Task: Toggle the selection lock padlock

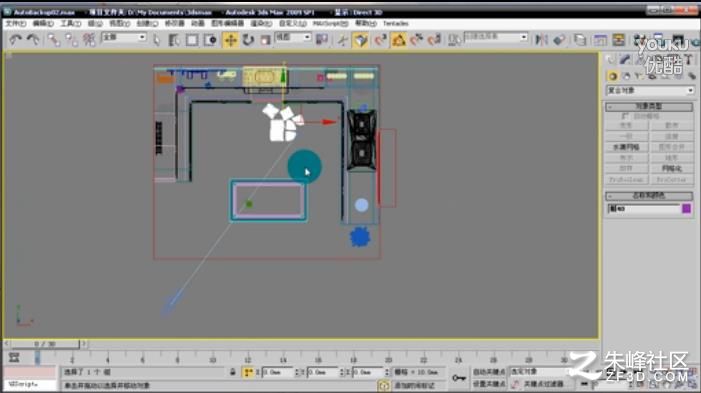Action: pyautogui.click(x=232, y=372)
